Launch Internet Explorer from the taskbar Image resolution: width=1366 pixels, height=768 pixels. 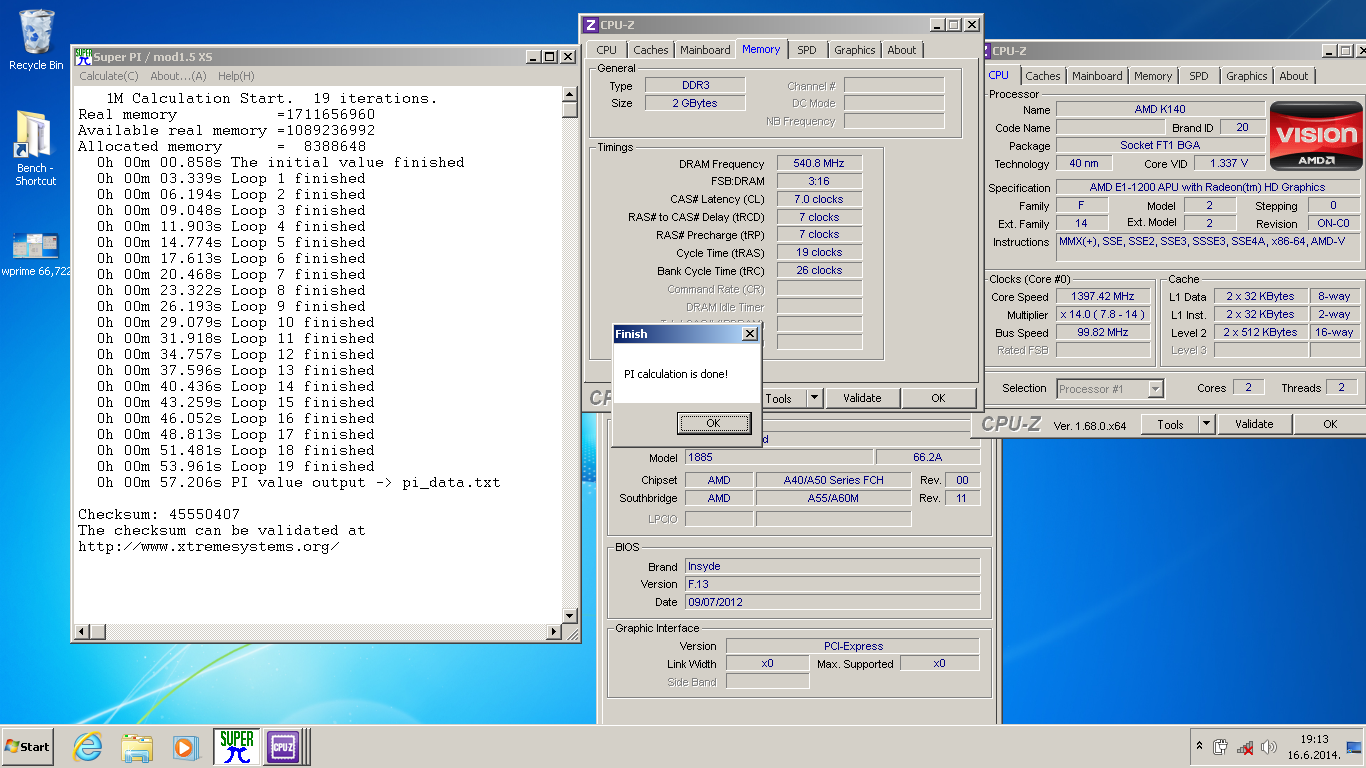(88, 747)
